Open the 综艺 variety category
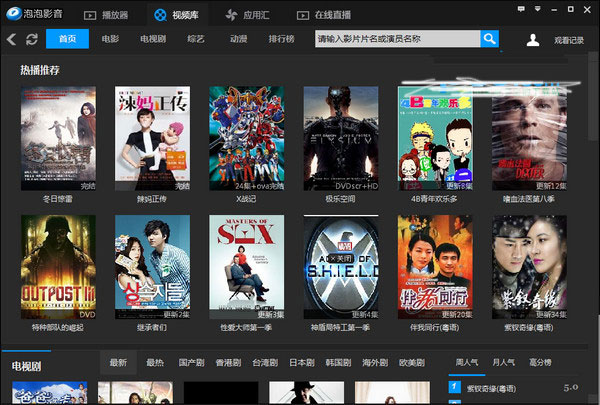Viewport: 600px width, 405px height. (x=196, y=39)
